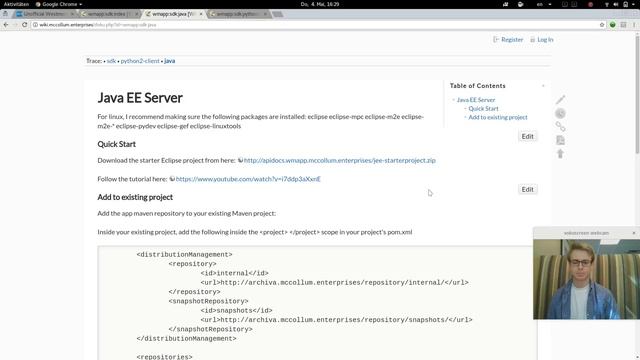The image size is (640, 360).
Task: Collapse the Table of Contents box
Action: tap(543, 86)
